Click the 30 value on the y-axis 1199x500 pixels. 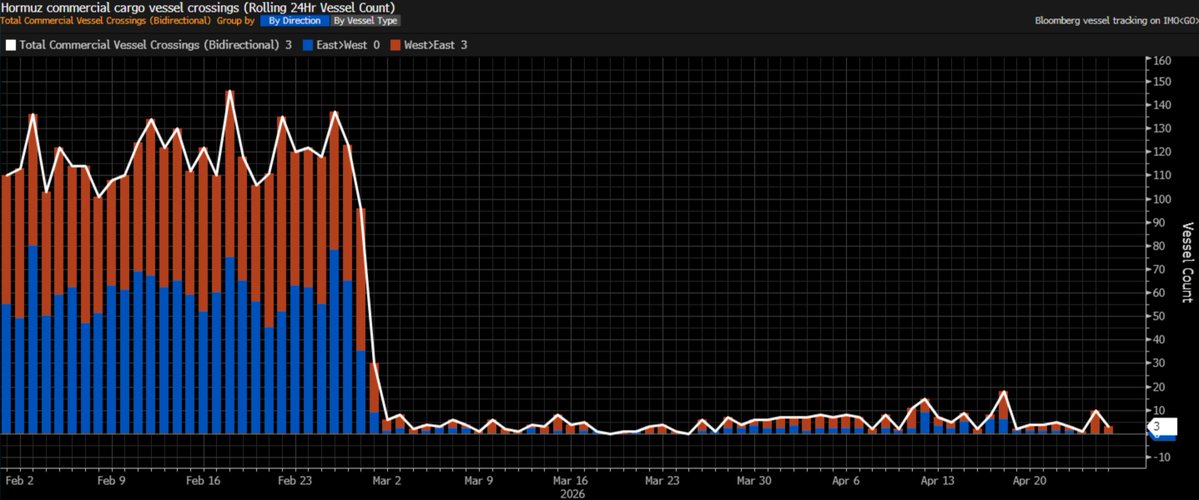[1161, 364]
